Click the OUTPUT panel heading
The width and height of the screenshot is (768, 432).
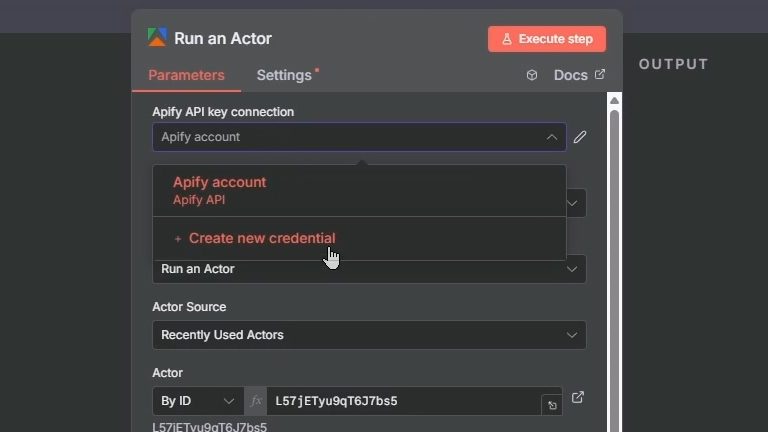coord(673,64)
